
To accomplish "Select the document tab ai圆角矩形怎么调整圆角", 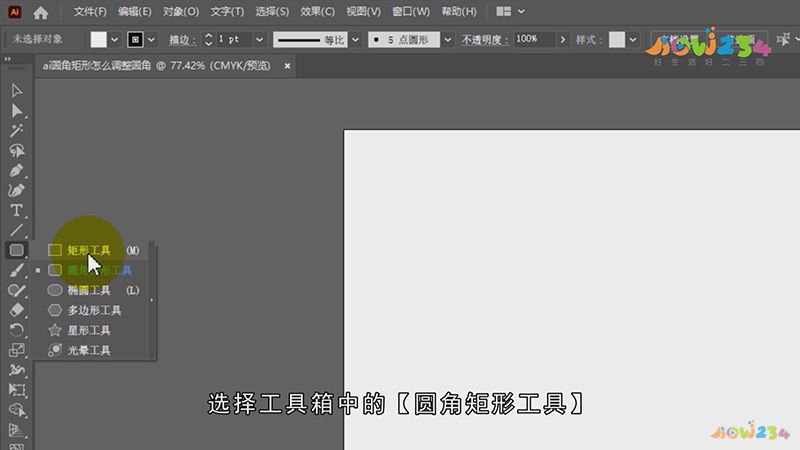I will click(x=157, y=66).
